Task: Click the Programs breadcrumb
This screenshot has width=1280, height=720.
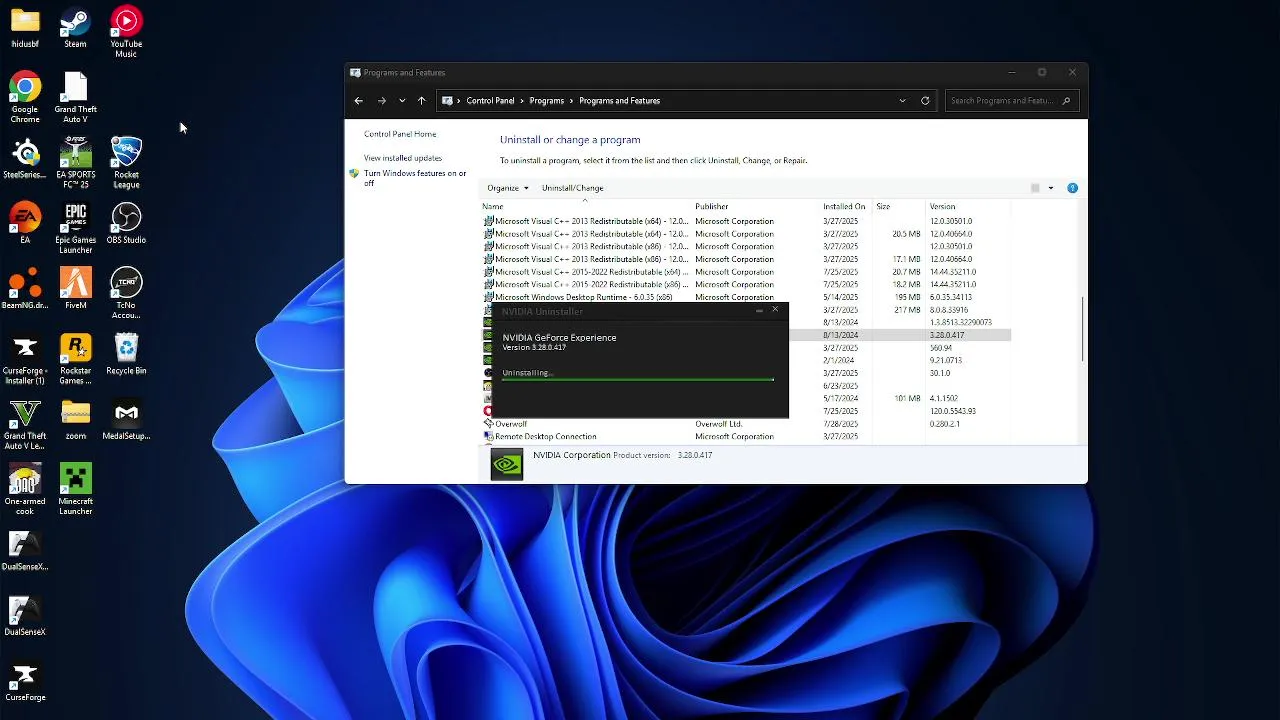Action: point(547,100)
